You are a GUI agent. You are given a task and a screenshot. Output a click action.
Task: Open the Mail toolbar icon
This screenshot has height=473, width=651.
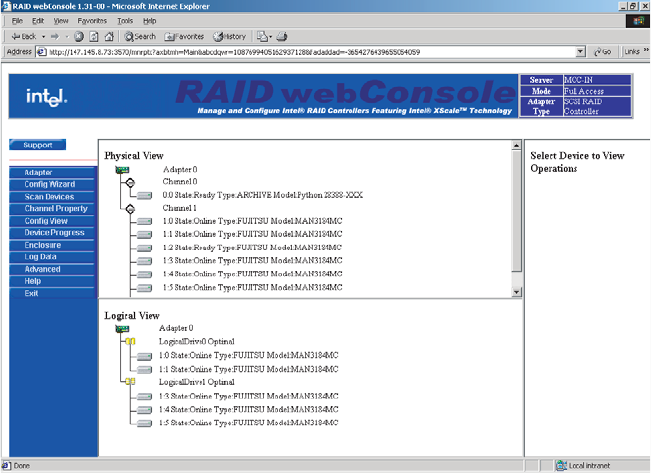click(262, 37)
